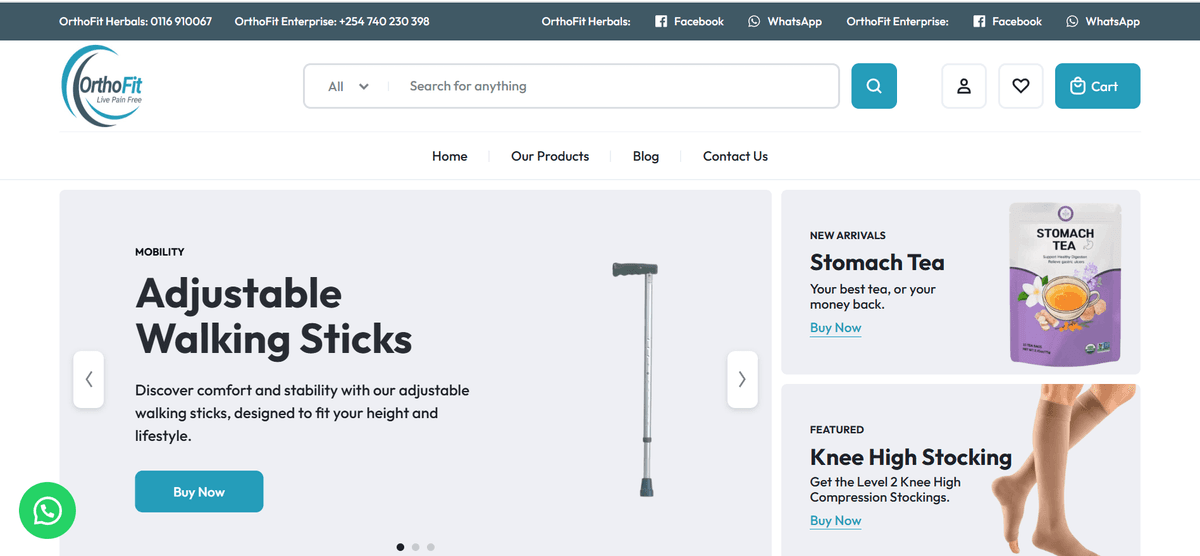Viewport: 1200px width, 556px height.
Task: Click the Search for anything field
Action: pos(610,86)
